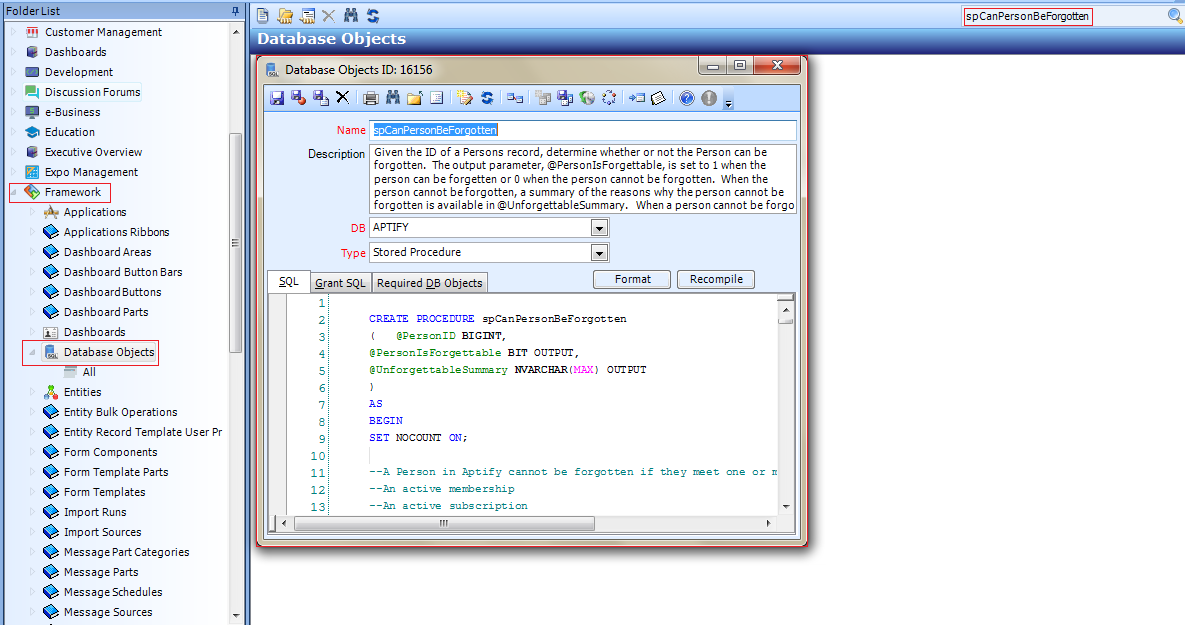Click the pin icon on the Folder List header
1185x625 pixels.
click(235, 11)
